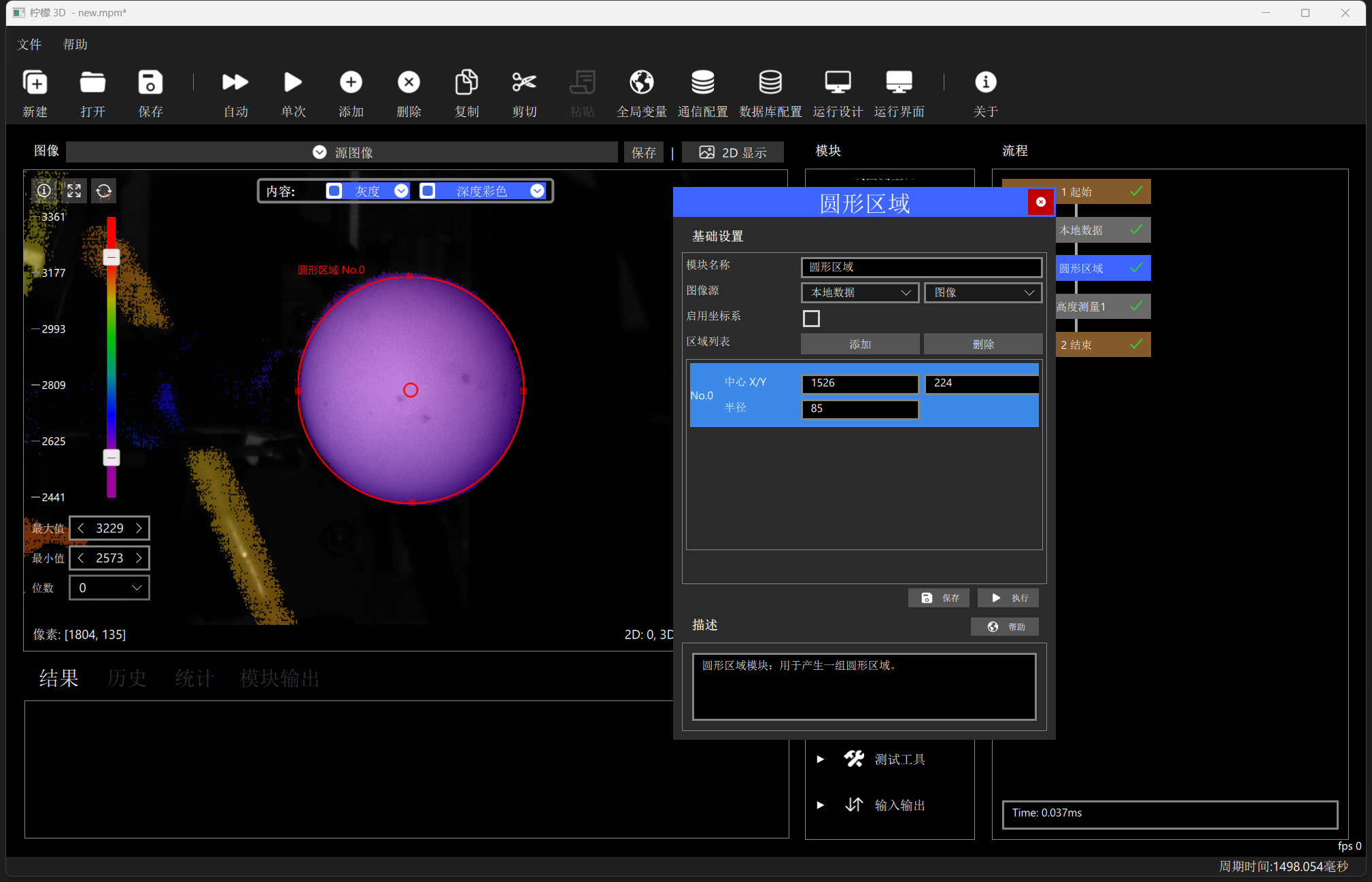Click the 输入输出 arrows icon
Viewport: 1372px width, 882px height.
coord(854,804)
